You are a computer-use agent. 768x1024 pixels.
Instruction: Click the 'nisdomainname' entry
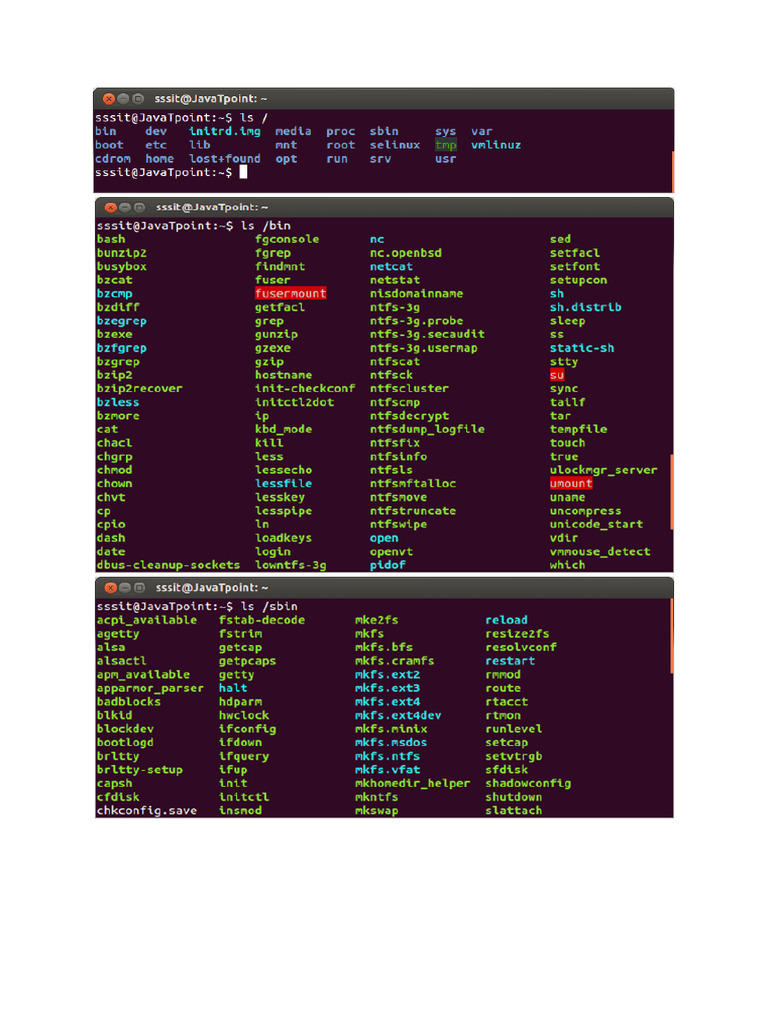417,293
